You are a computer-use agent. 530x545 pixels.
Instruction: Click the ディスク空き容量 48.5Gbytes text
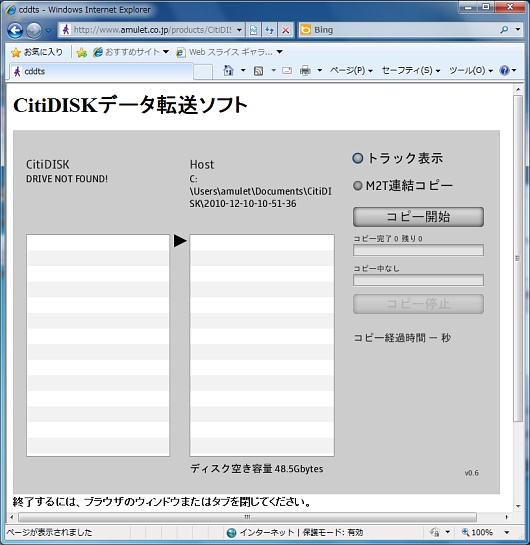click(257, 469)
